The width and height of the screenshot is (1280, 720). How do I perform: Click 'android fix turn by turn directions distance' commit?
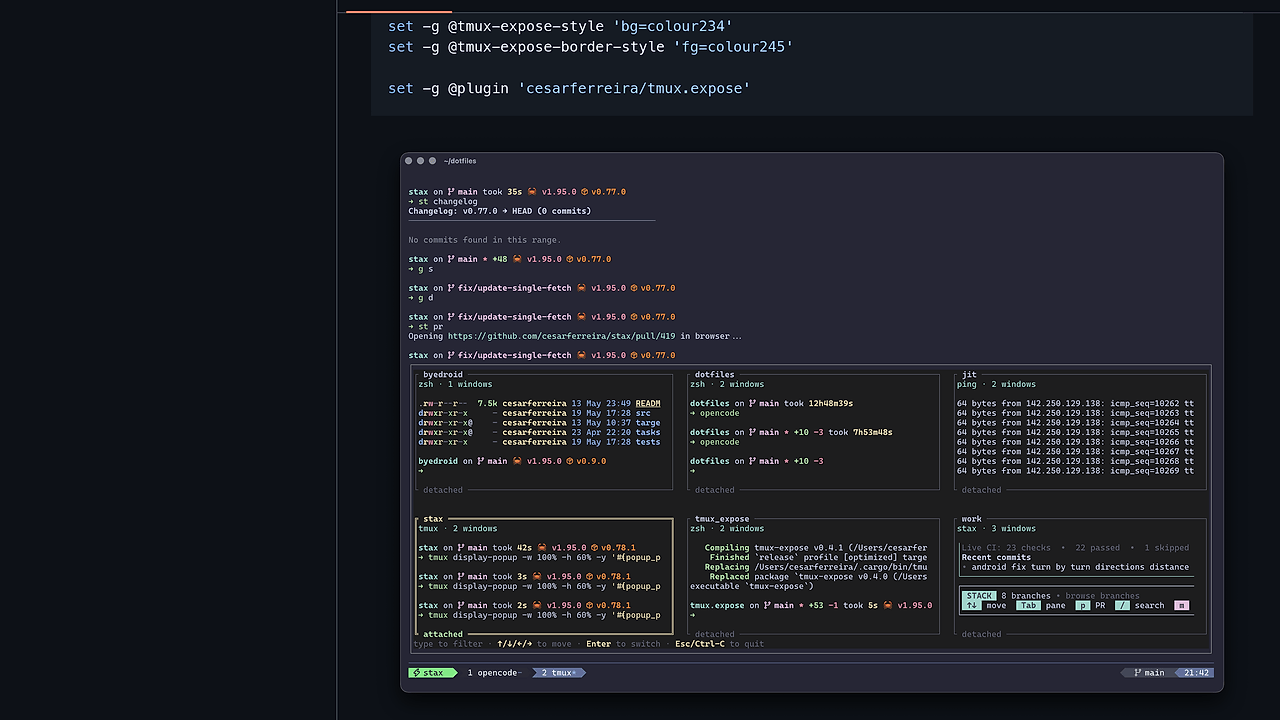pyautogui.click(x=1081, y=567)
